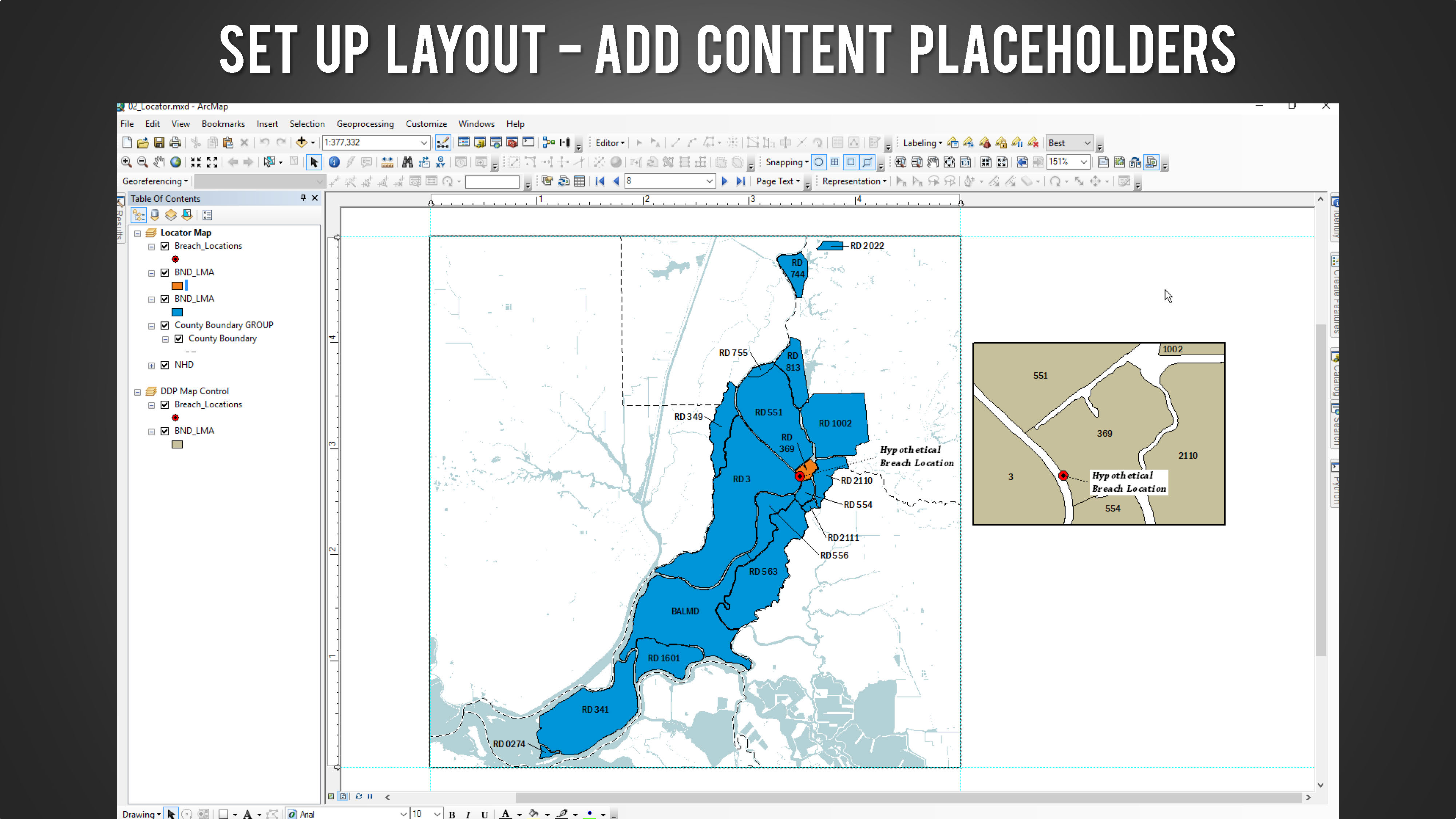Click the Page Text button

(x=778, y=181)
